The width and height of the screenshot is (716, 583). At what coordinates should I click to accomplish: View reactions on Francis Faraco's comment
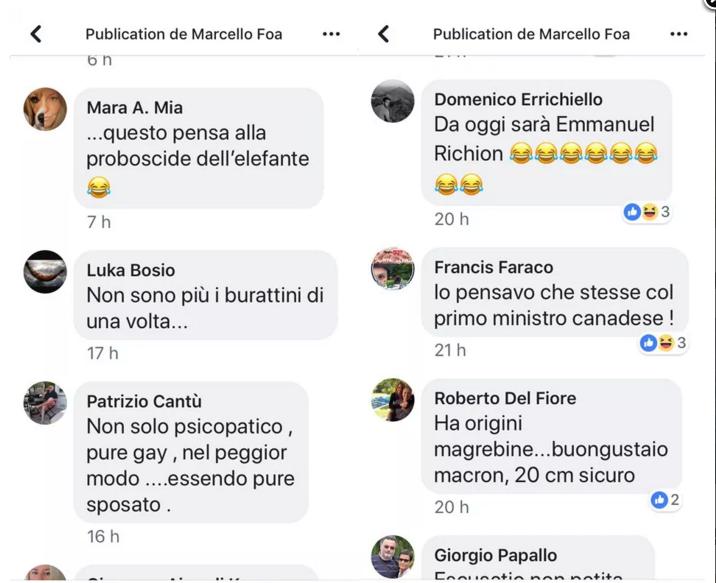click(x=663, y=342)
